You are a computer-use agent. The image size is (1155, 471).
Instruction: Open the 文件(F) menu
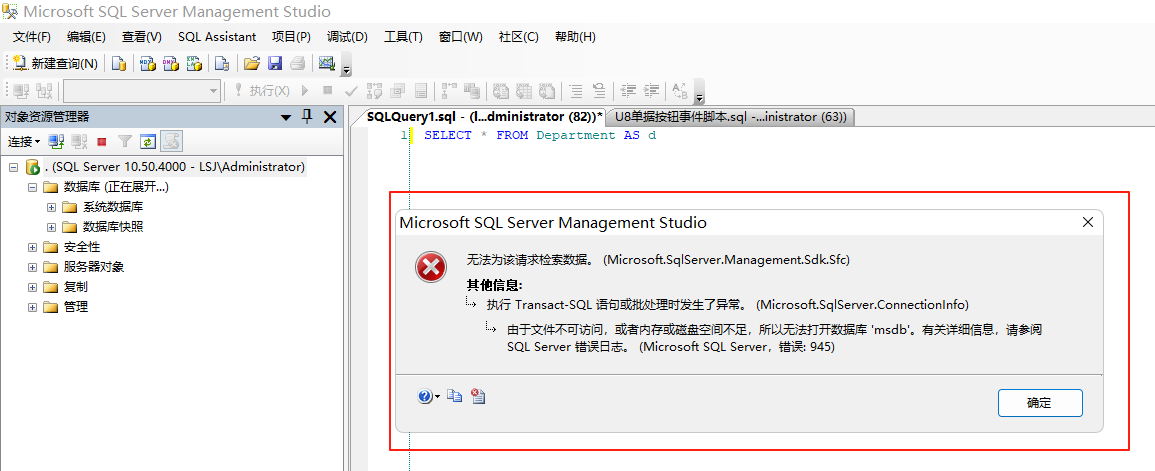(32, 37)
